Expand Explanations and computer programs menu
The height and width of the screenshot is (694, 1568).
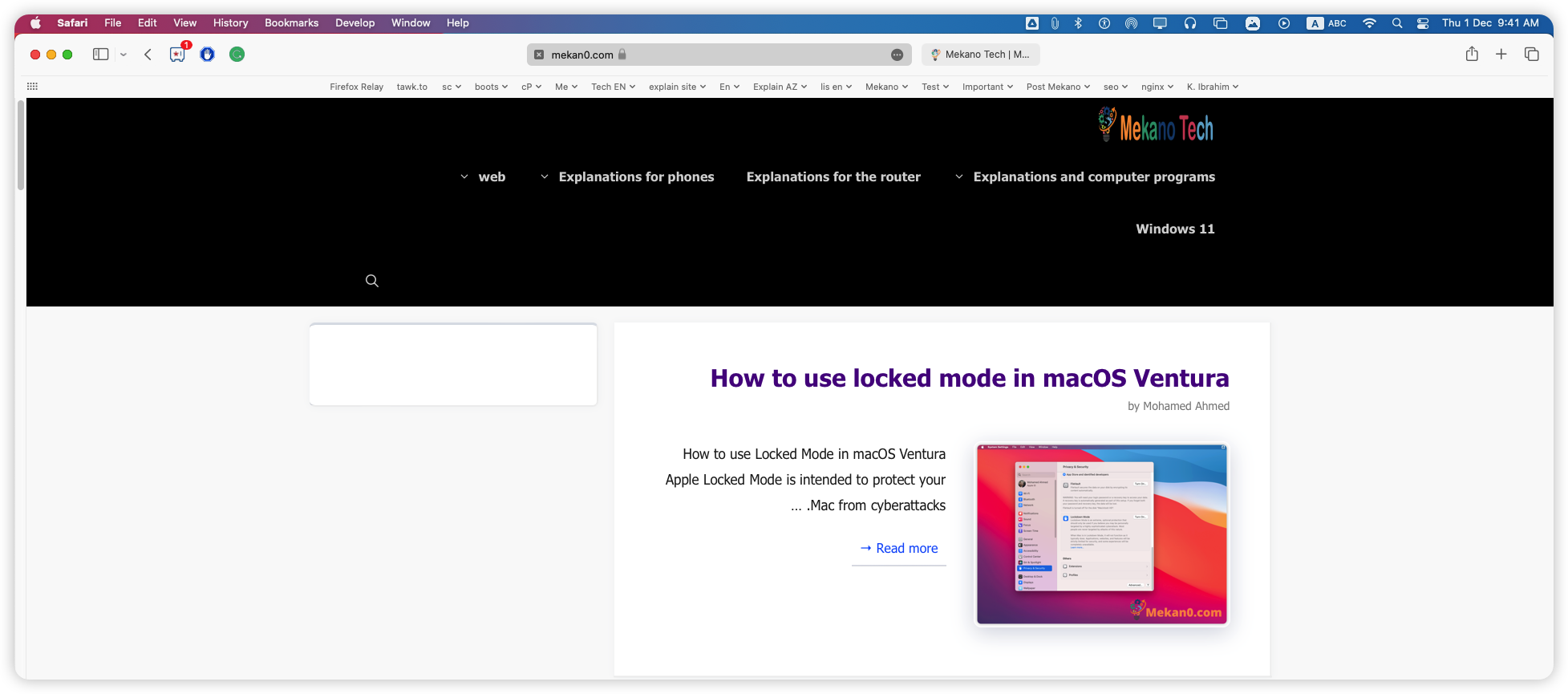coord(1084,177)
